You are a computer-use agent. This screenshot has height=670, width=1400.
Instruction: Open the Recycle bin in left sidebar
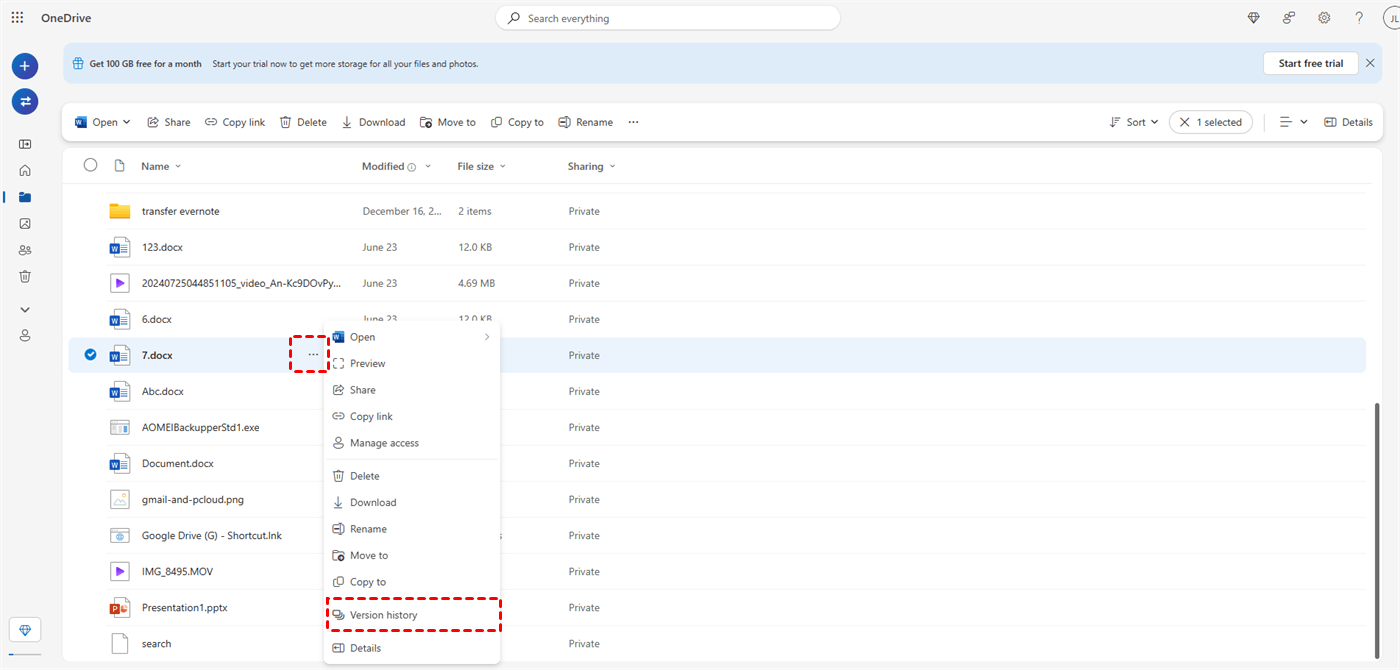[25, 276]
